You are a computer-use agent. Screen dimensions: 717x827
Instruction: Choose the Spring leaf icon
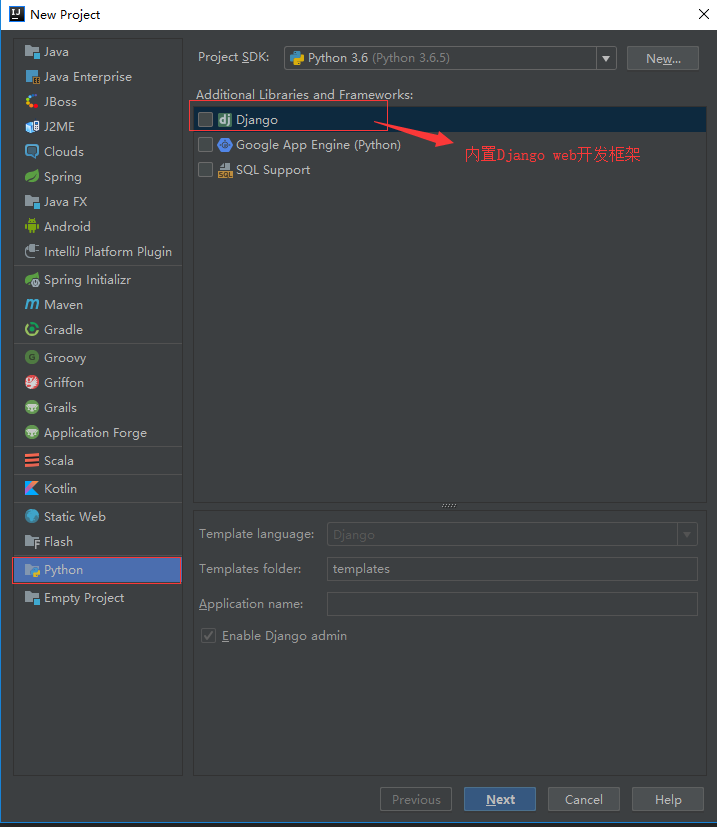32,177
